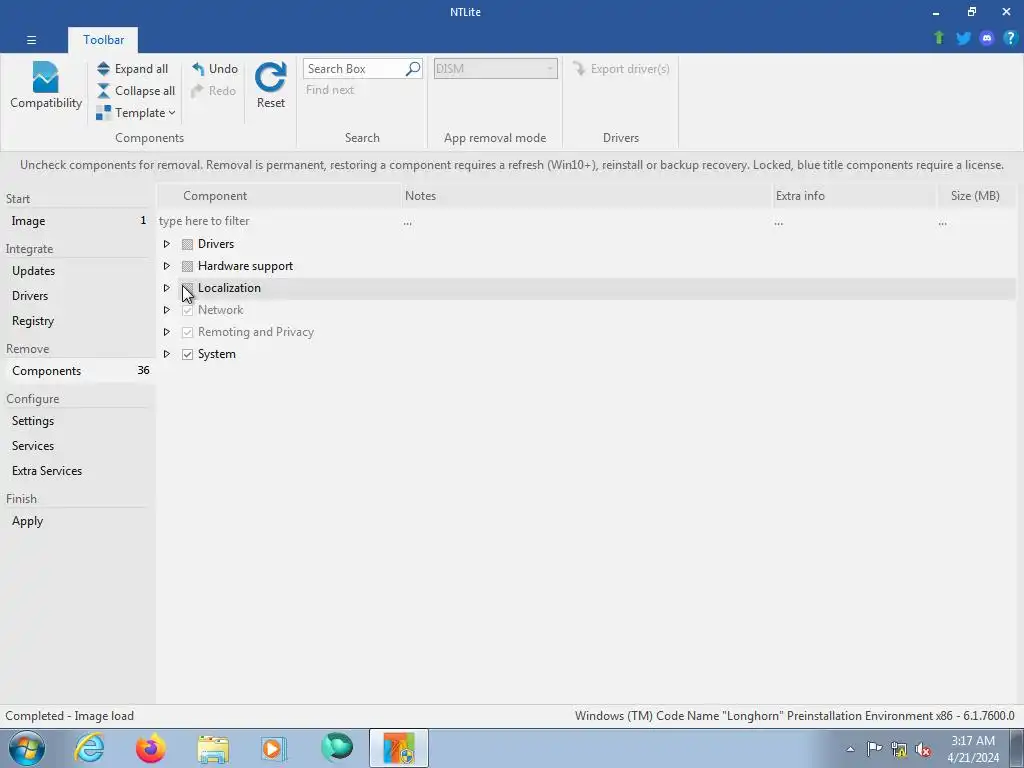Image resolution: width=1024 pixels, height=768 pixels.
Task: Click the Extra info column header
Action: click(854, 196)
